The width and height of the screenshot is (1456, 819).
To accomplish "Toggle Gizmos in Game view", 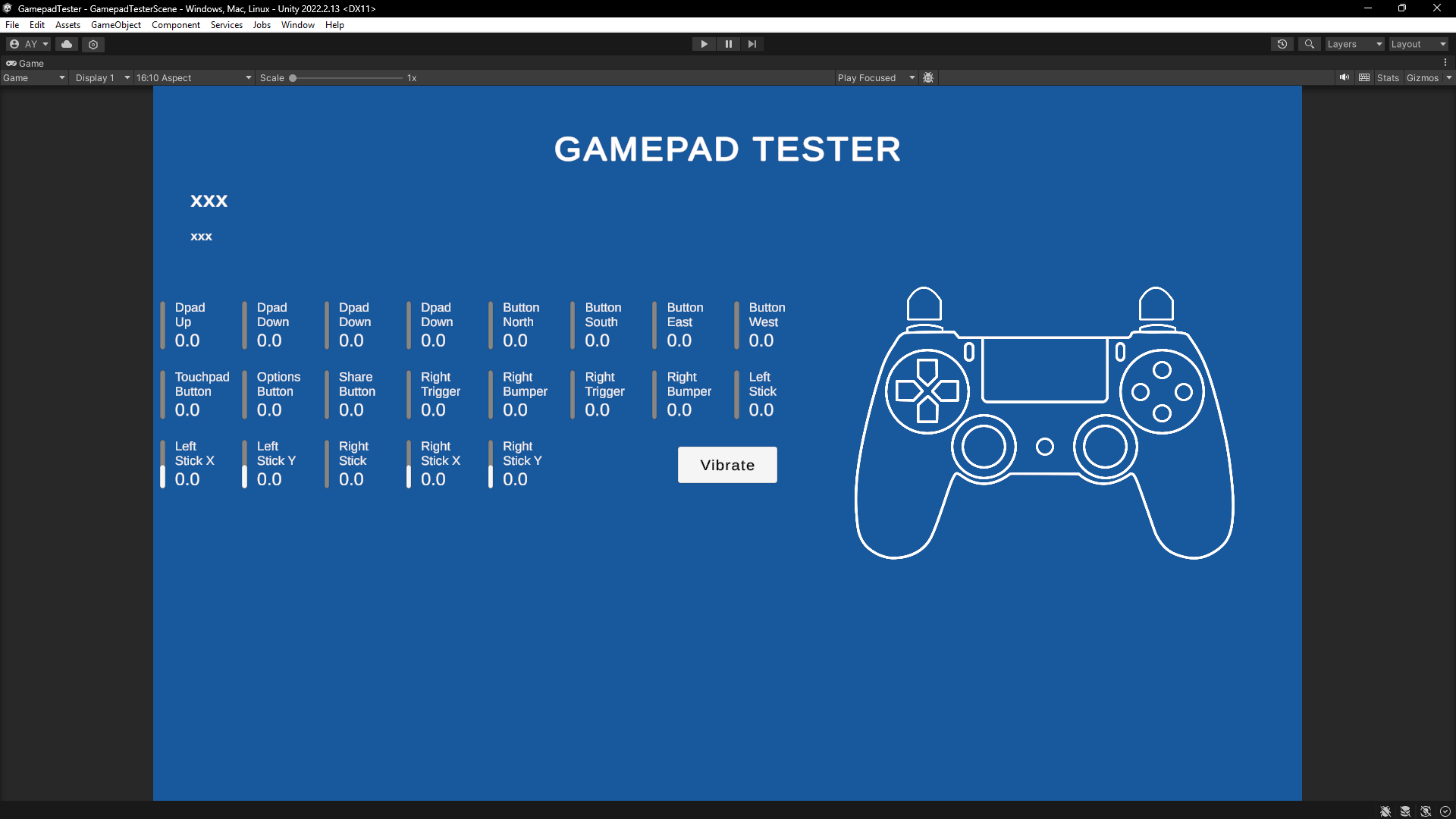I will point(1422,78).
